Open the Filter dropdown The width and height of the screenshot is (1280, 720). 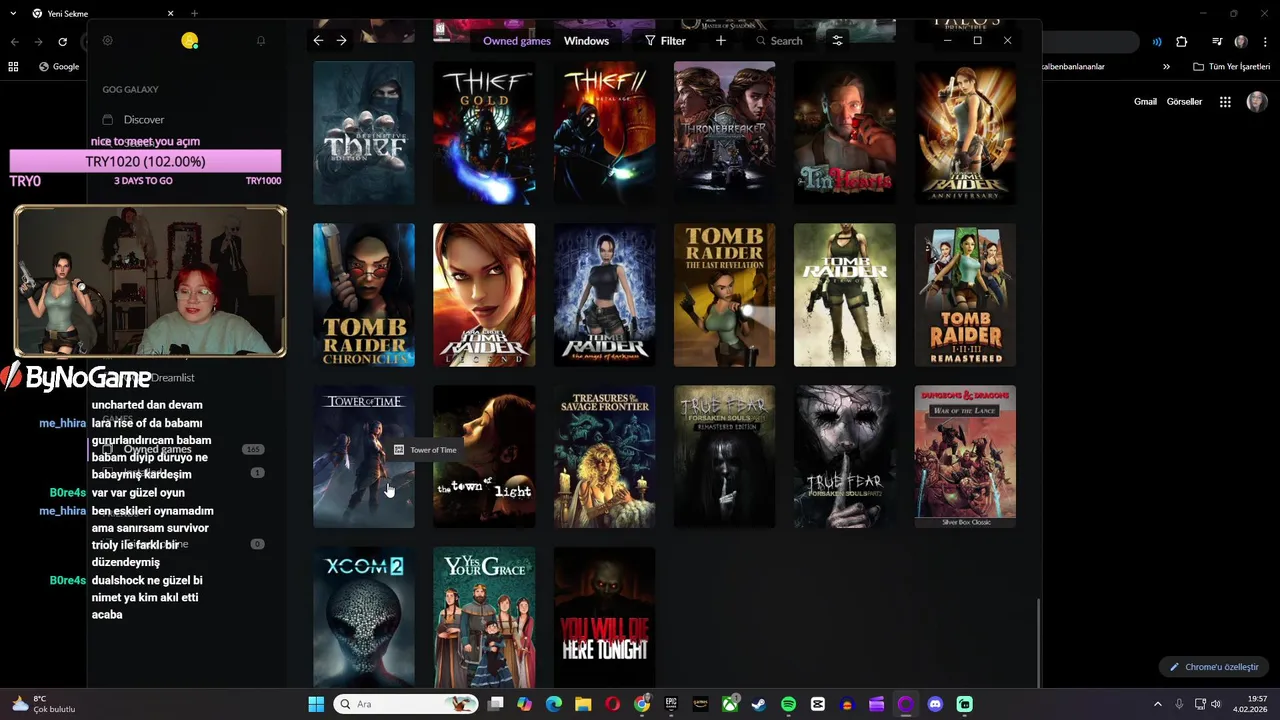tap(665, 41)
